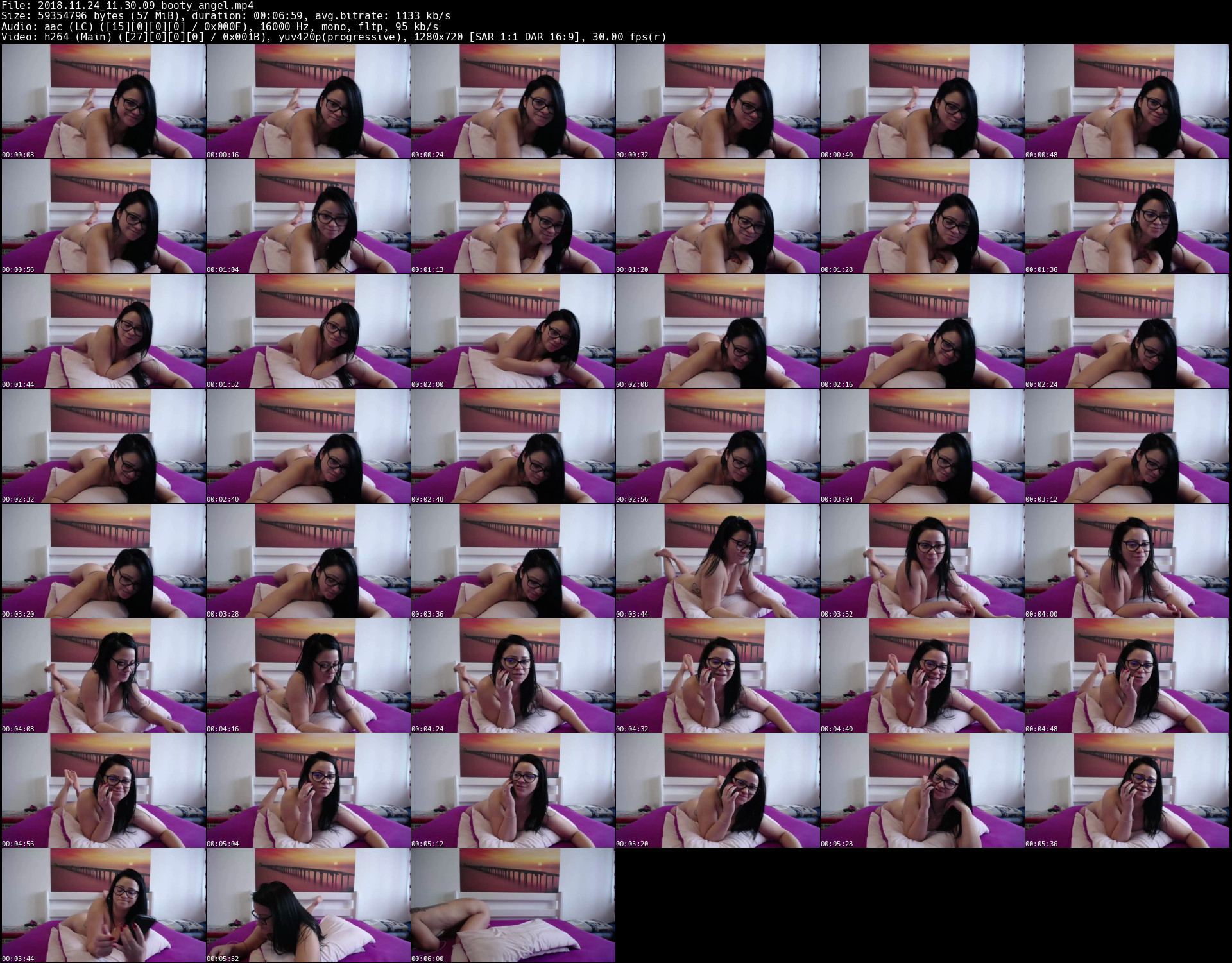Image resolution: width=1232 pixels, height=963 pixels.
Task: Click the 'Video: h264 (Main)' info line
Action: (x=334, y=37)
